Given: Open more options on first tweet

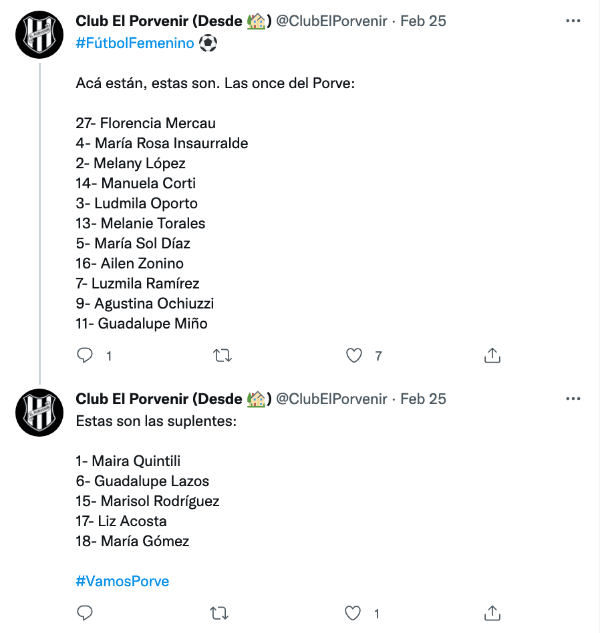Looking at the screenshot, I should click(x=573, y=21).
